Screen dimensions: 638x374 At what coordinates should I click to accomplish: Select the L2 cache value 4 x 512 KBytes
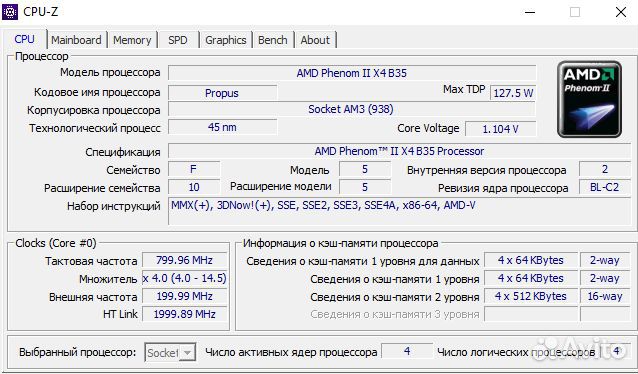(531, 296)
